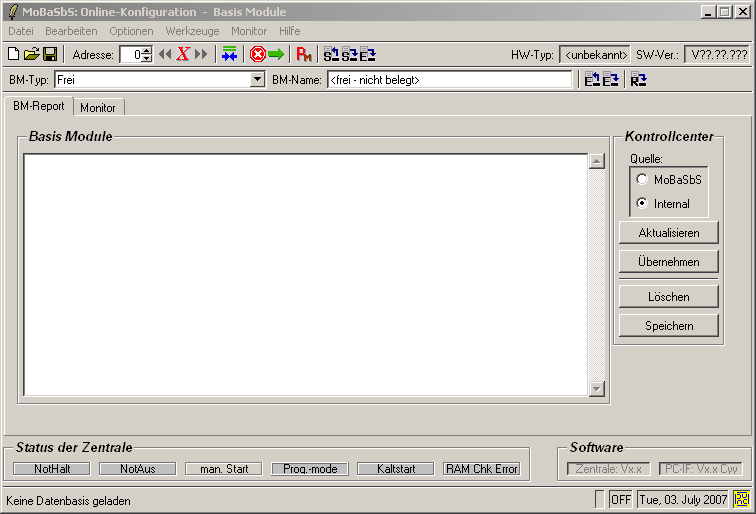Click the R icon right of BM-Name

[x=638, y=79]
